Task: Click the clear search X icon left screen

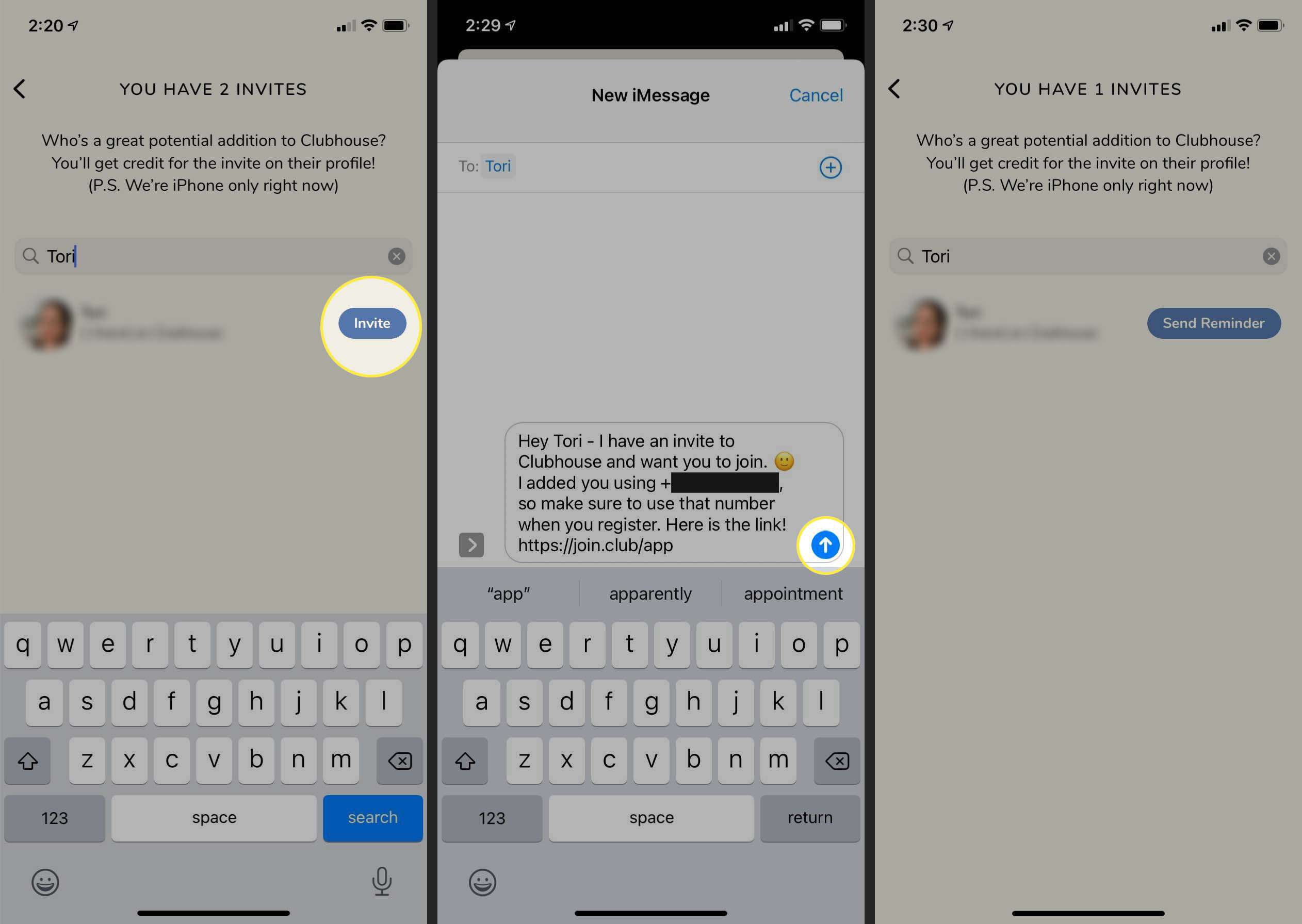Action: point(397,254)
